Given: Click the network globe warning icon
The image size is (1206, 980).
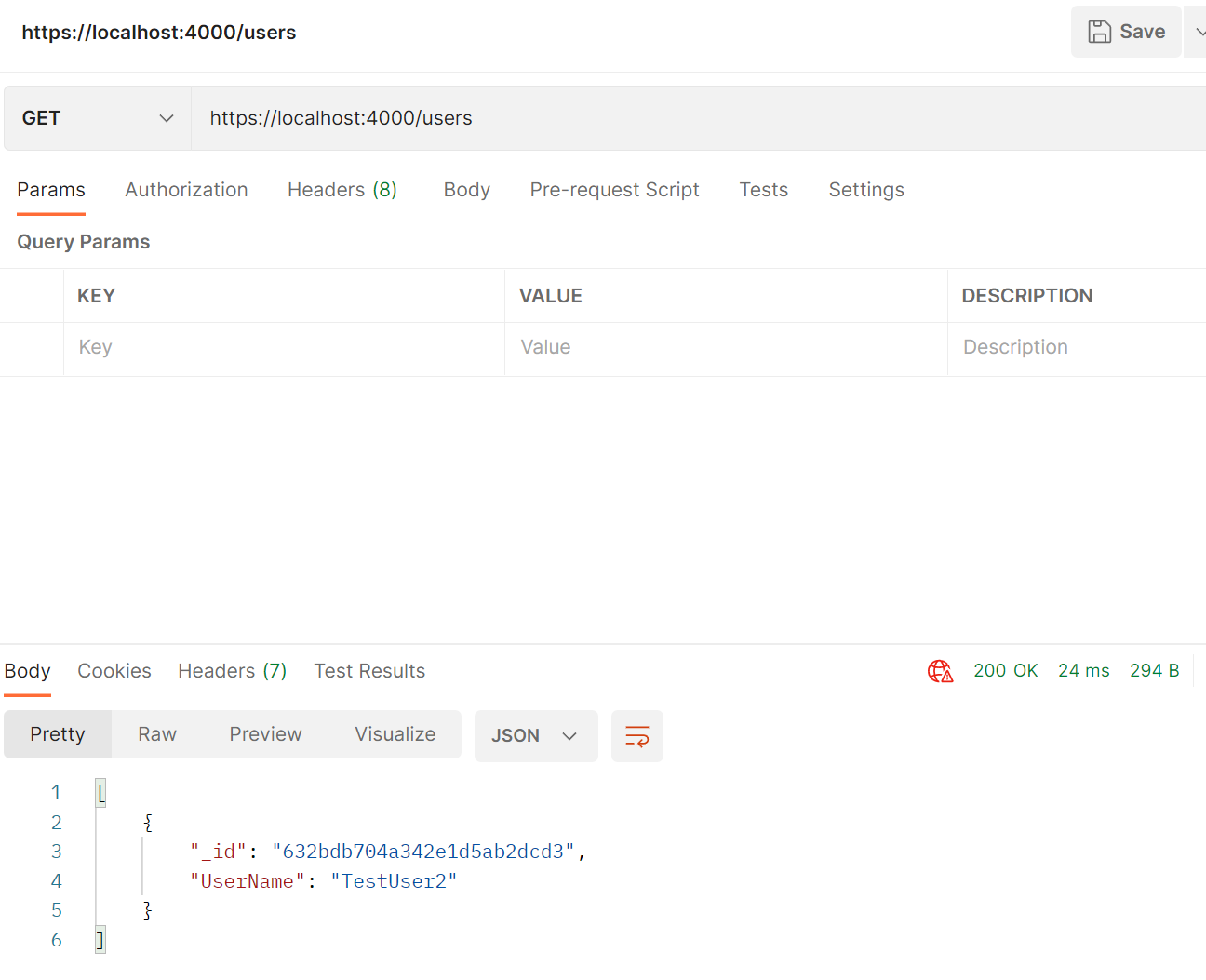Looking at the screenshot, I should pyautogui.click(x=940, y=671).
